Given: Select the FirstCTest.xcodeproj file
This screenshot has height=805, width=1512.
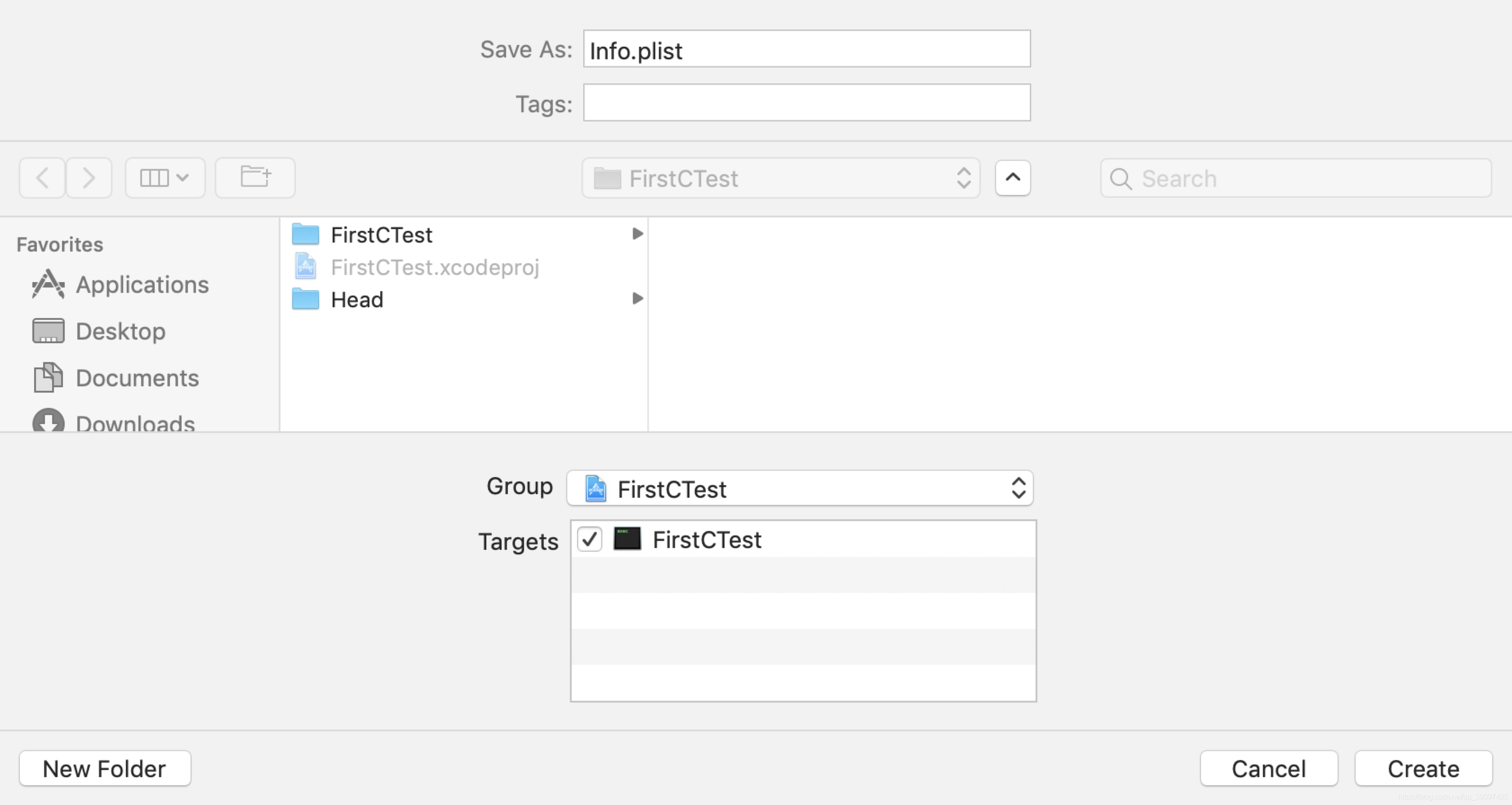Looking at the screenshot, I should [434, 268].
